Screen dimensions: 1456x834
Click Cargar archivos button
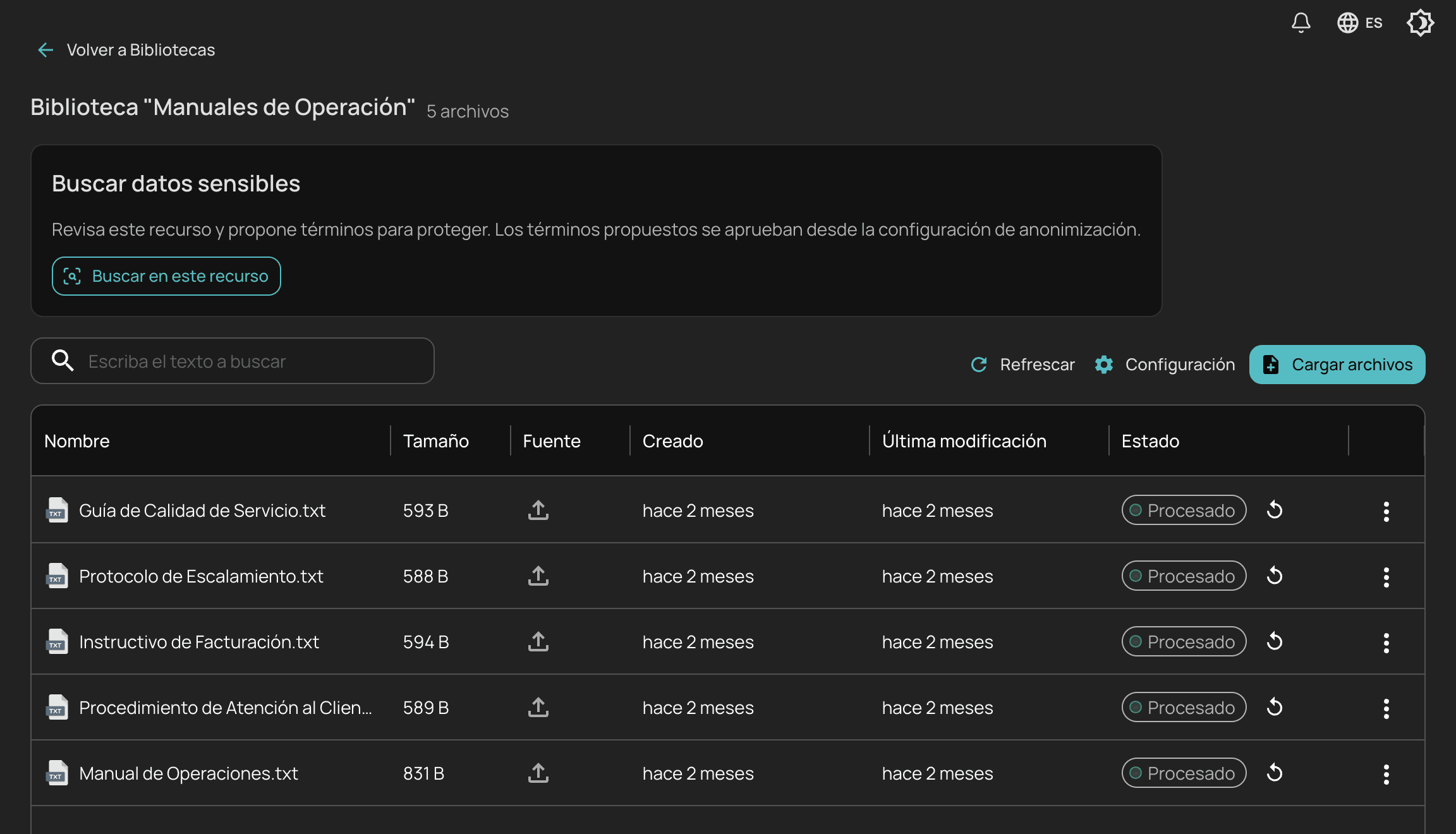click(1337, 365)
